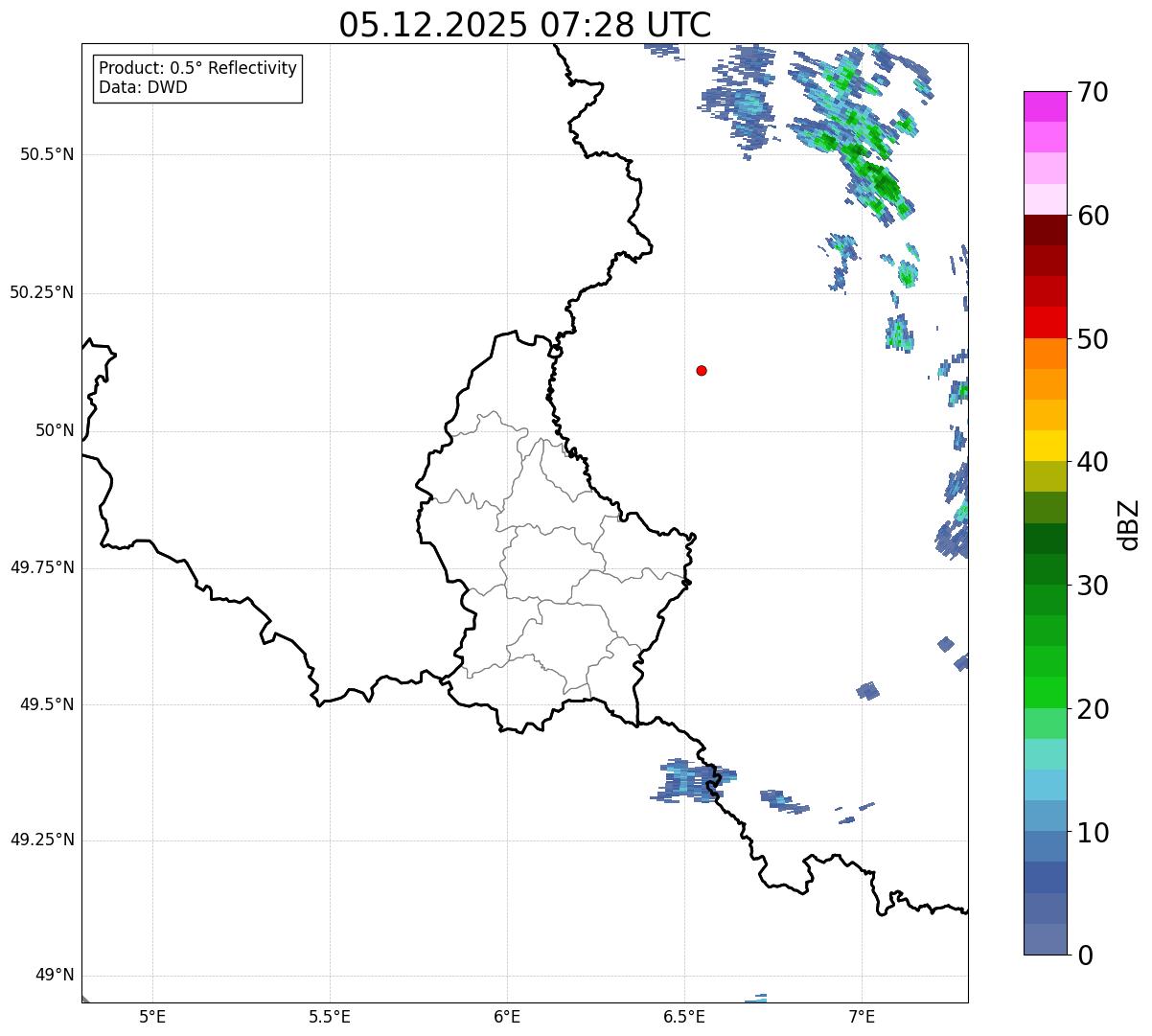Image resolution: width=1152 pixels, height=1036 pixels.
Task: Click the 49°N latitude label
Action: pos(55,976)
